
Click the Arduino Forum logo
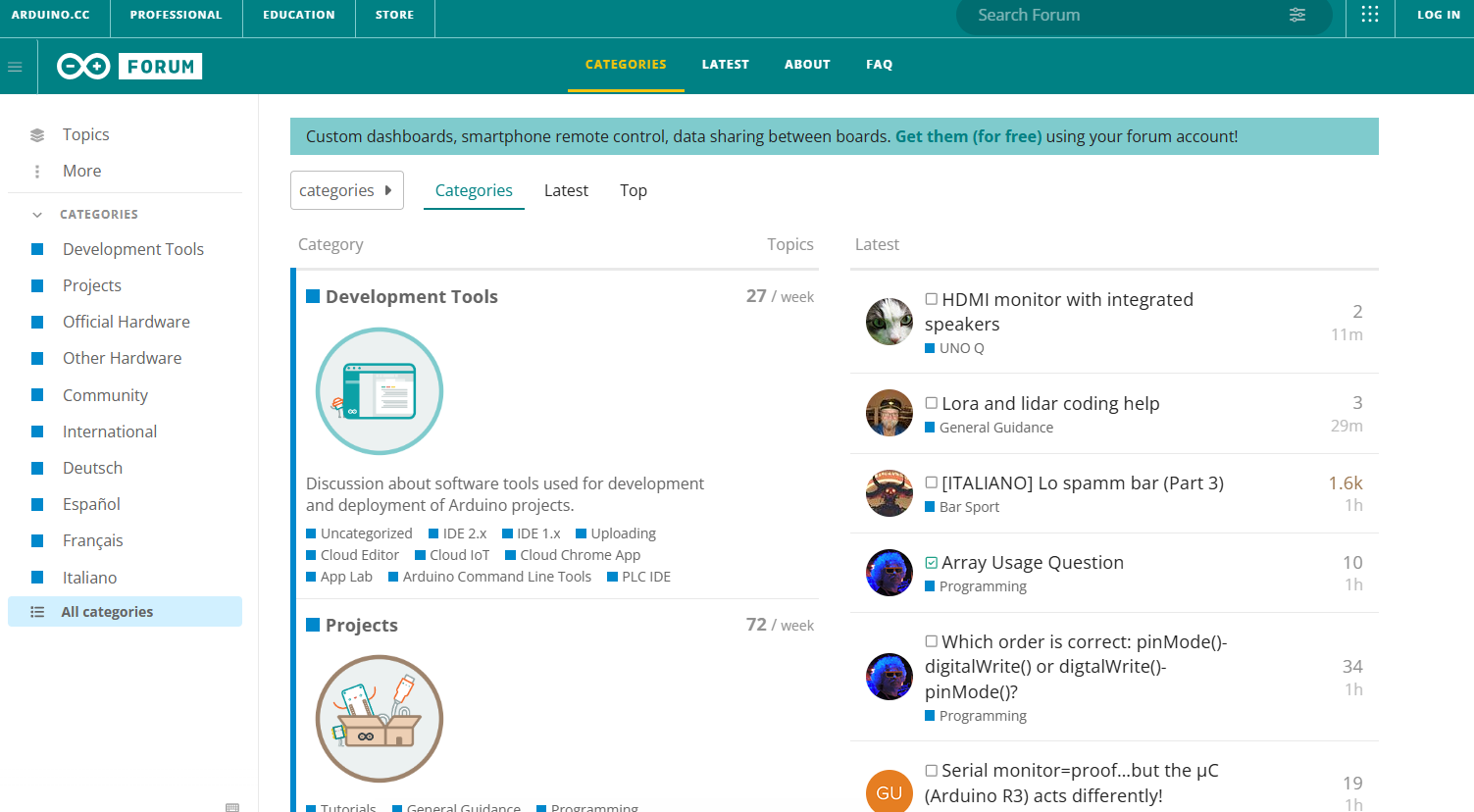[x=127, y=66]
